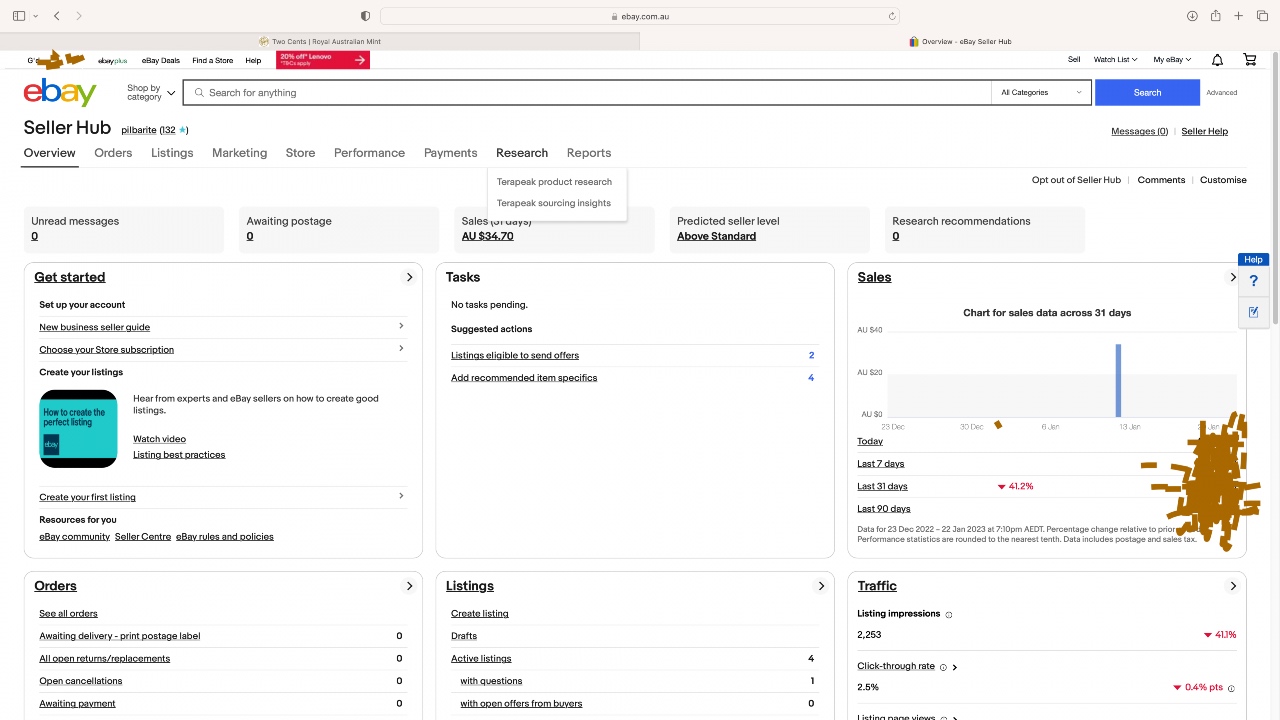Select Last 90 days sales range

click(x=884, y=509)
